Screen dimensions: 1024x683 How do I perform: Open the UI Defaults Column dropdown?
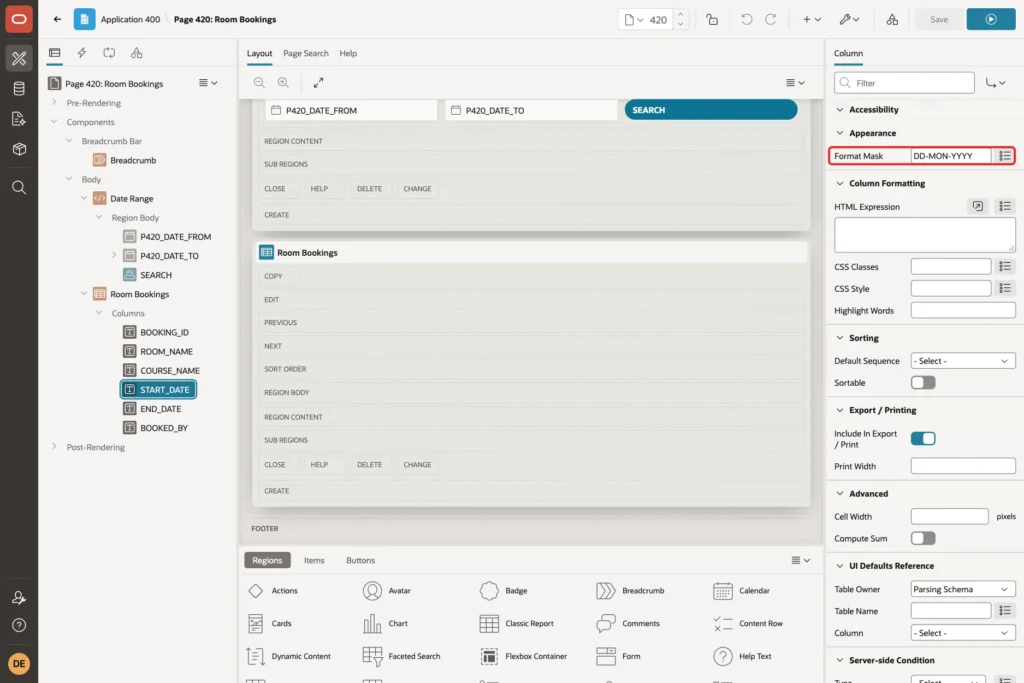[963, 633]
